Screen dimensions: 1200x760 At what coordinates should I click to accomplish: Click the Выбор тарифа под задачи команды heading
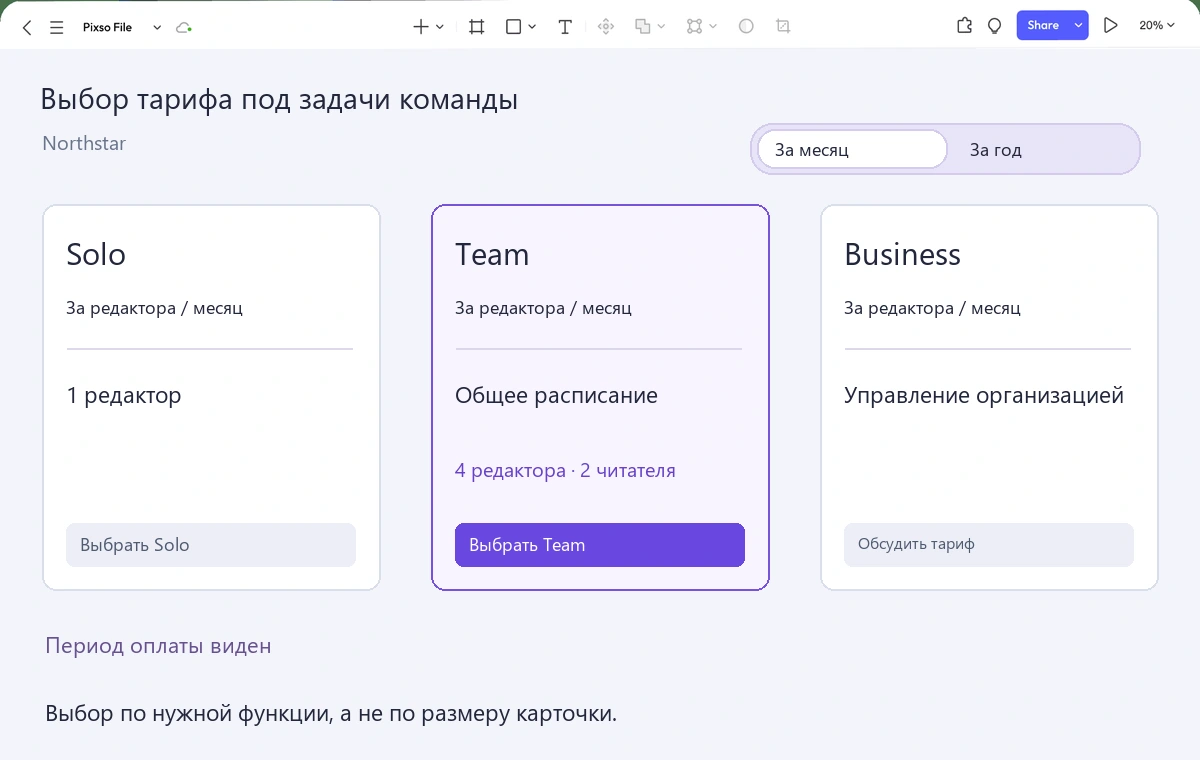pos(279,100)
